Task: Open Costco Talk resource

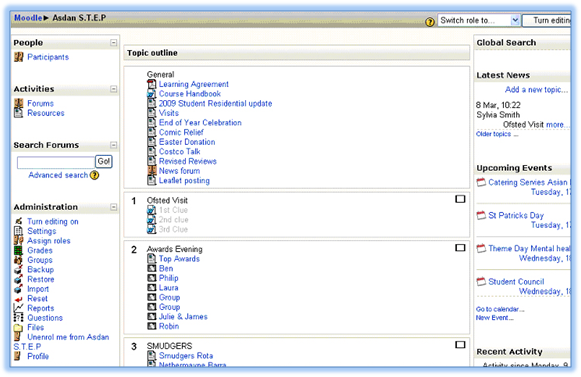Action: pos(180,152)
